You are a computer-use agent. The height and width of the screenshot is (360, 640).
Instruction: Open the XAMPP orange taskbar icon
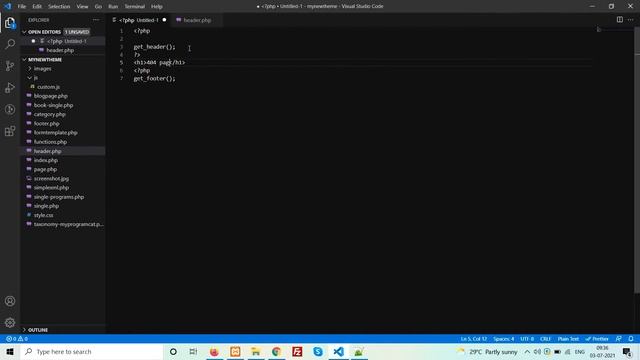click(x=235, y=351)
